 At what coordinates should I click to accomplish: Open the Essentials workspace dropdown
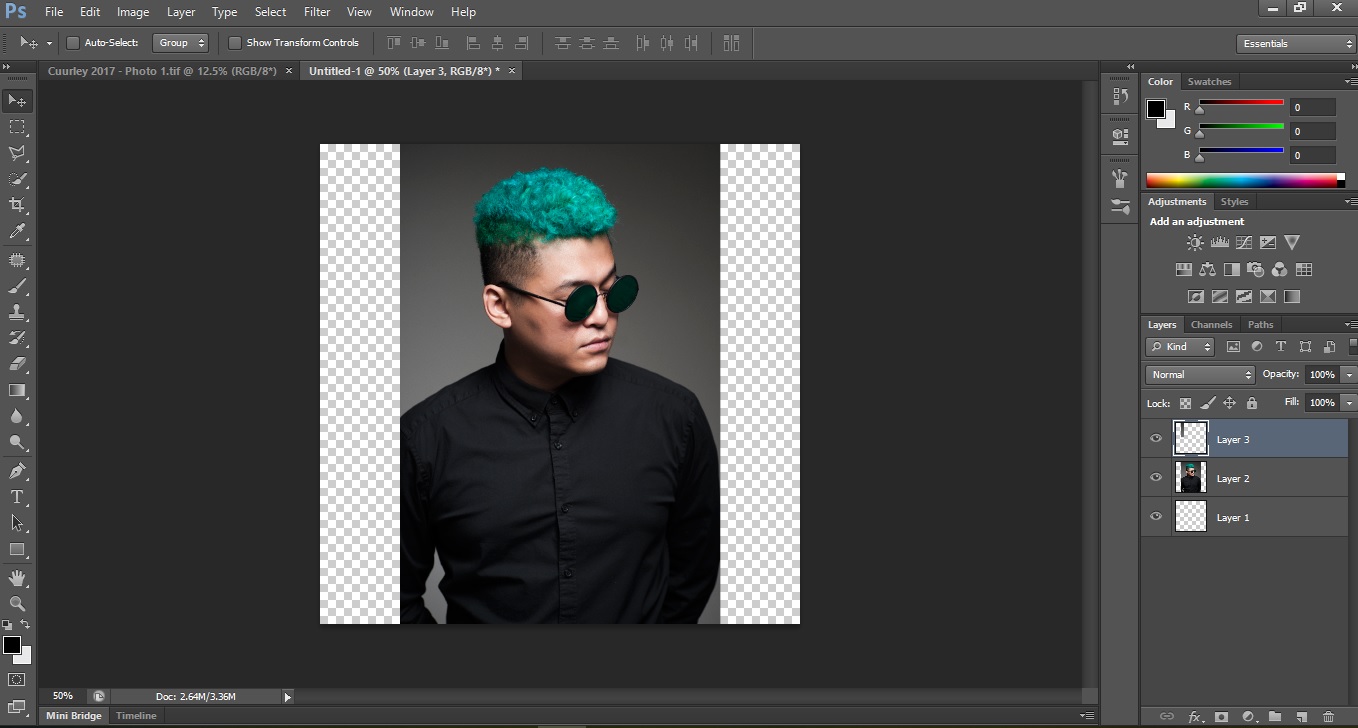[x=1295, y=44]
